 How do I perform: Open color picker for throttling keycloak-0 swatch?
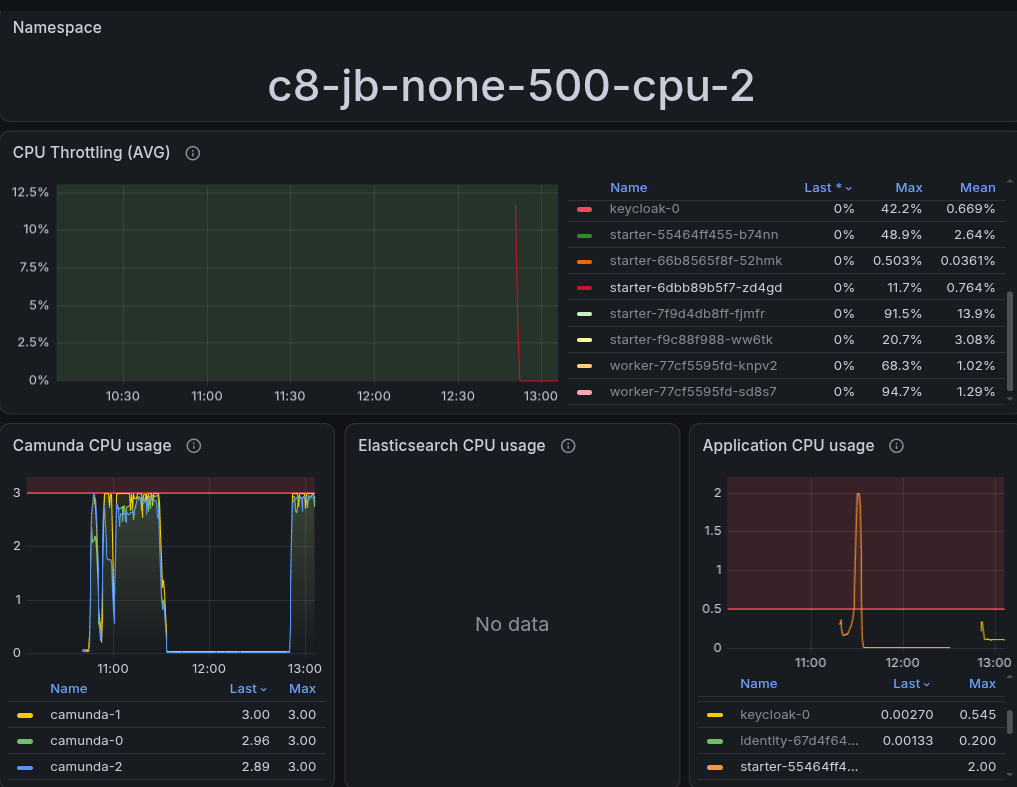pos(584,209)
